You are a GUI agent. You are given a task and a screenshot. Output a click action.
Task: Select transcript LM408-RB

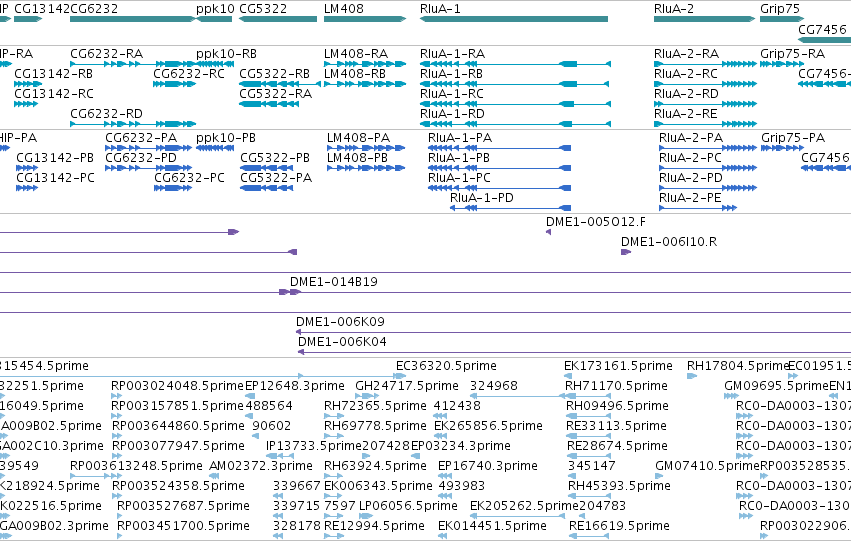coord(365,84)
